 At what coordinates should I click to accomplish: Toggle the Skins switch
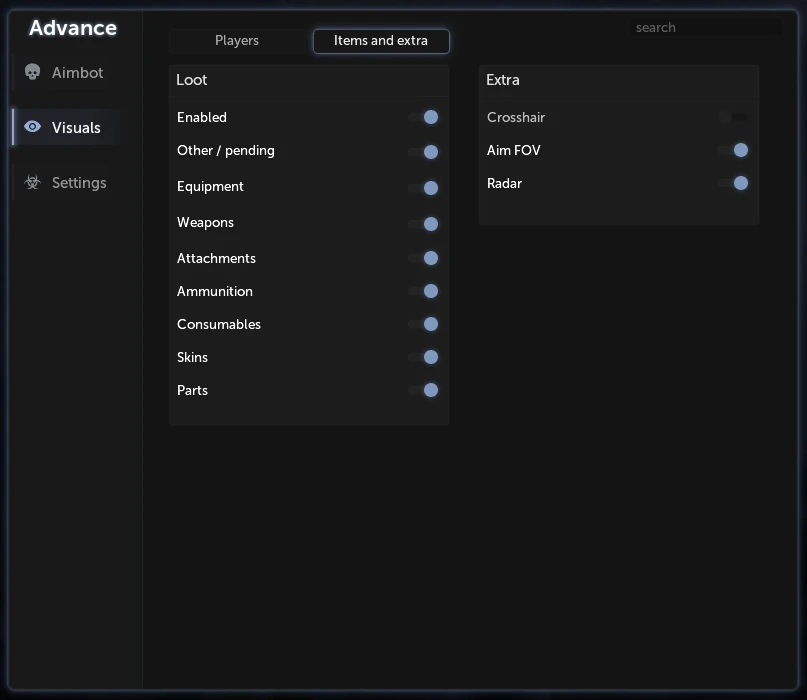[424, 357]
